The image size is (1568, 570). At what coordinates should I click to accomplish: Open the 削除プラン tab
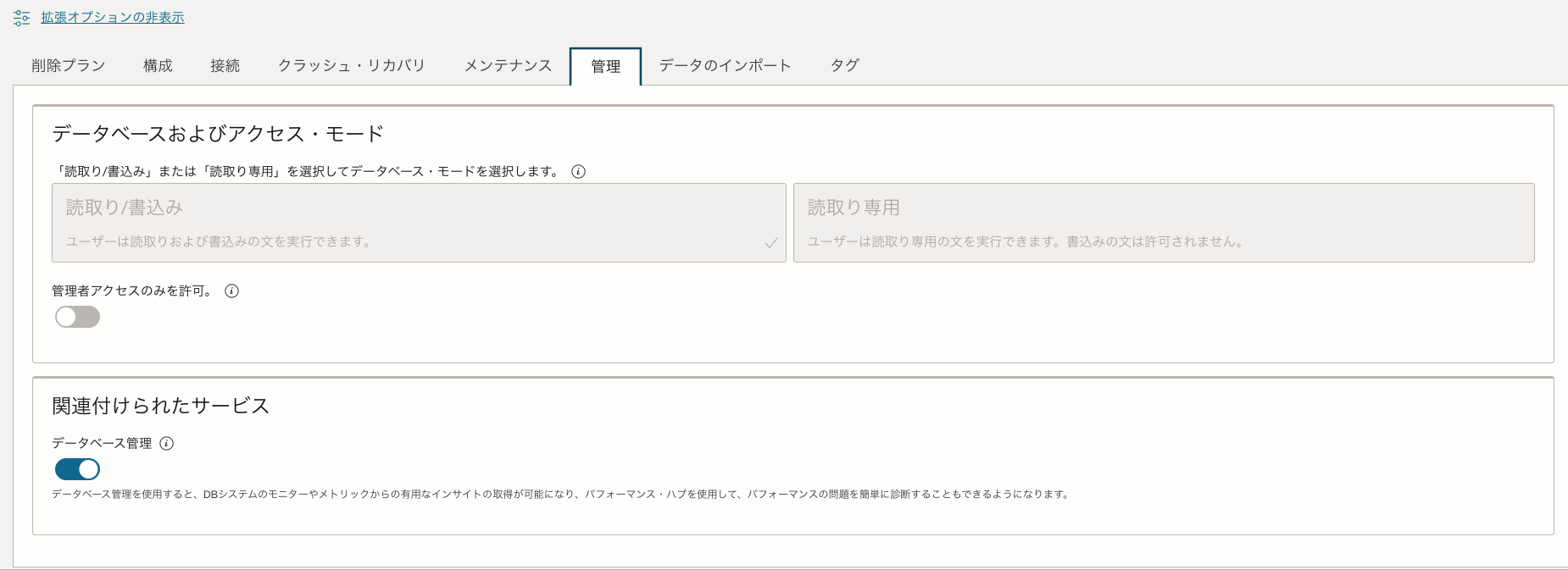pyautogui.click(x=68, y=66)
